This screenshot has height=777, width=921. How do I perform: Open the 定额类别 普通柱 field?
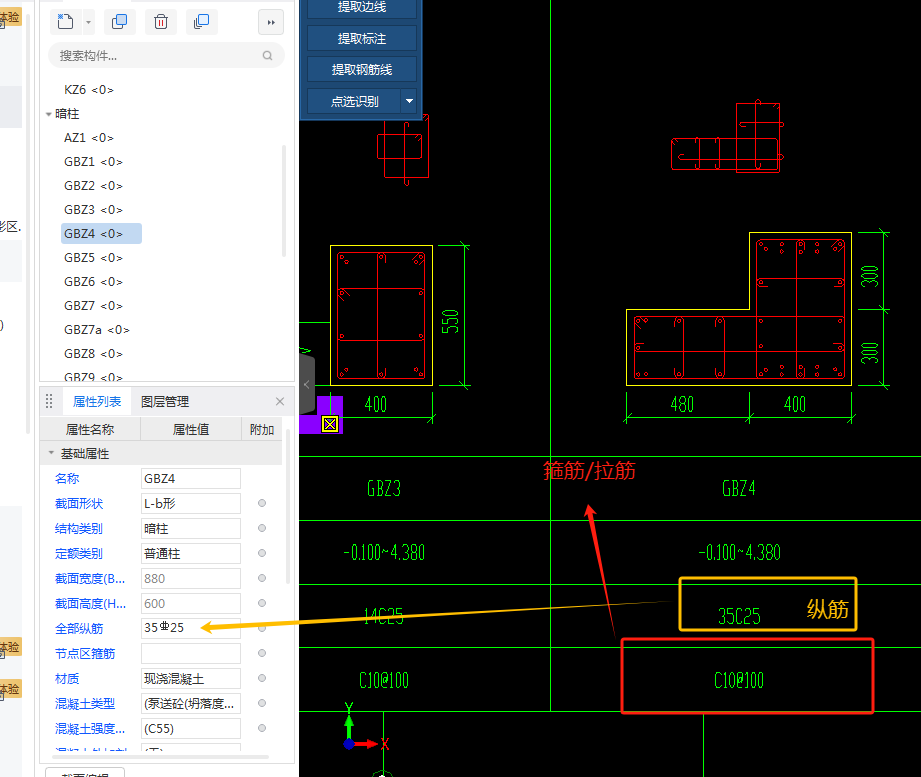191,554
